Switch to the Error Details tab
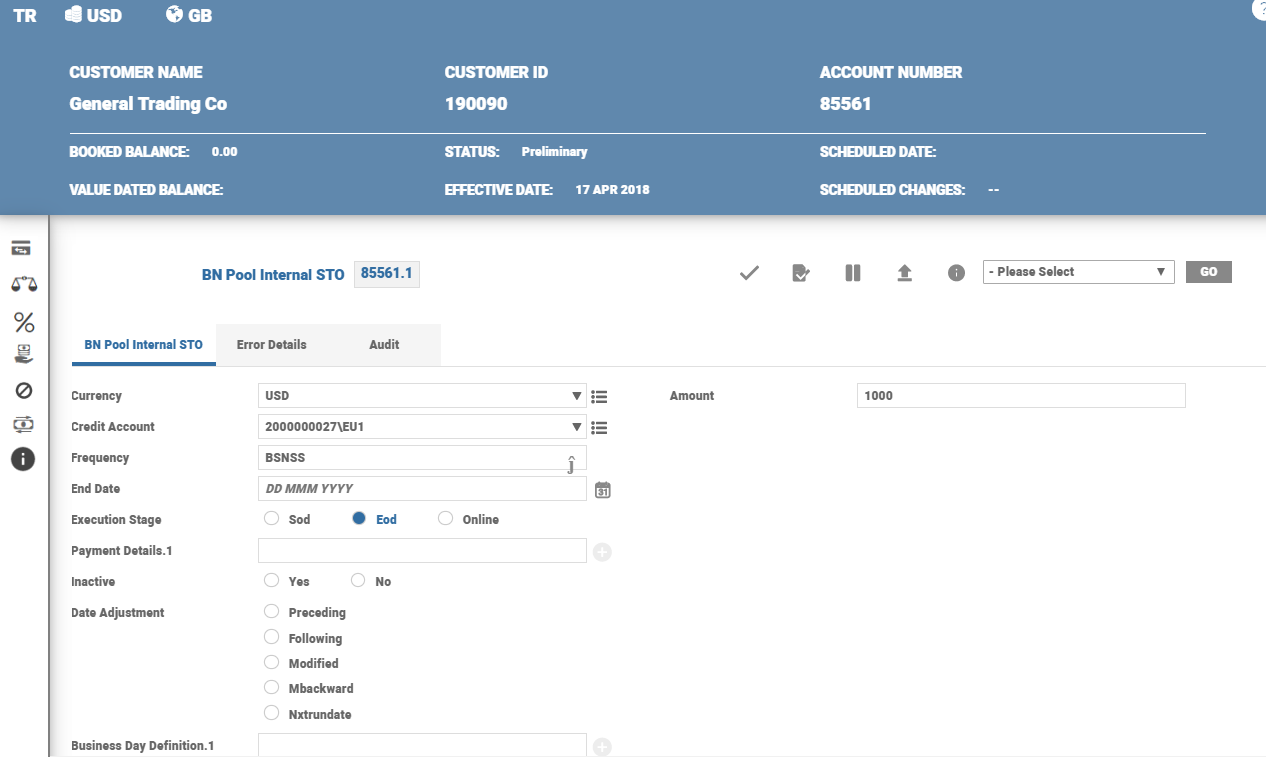 (272, 345)
